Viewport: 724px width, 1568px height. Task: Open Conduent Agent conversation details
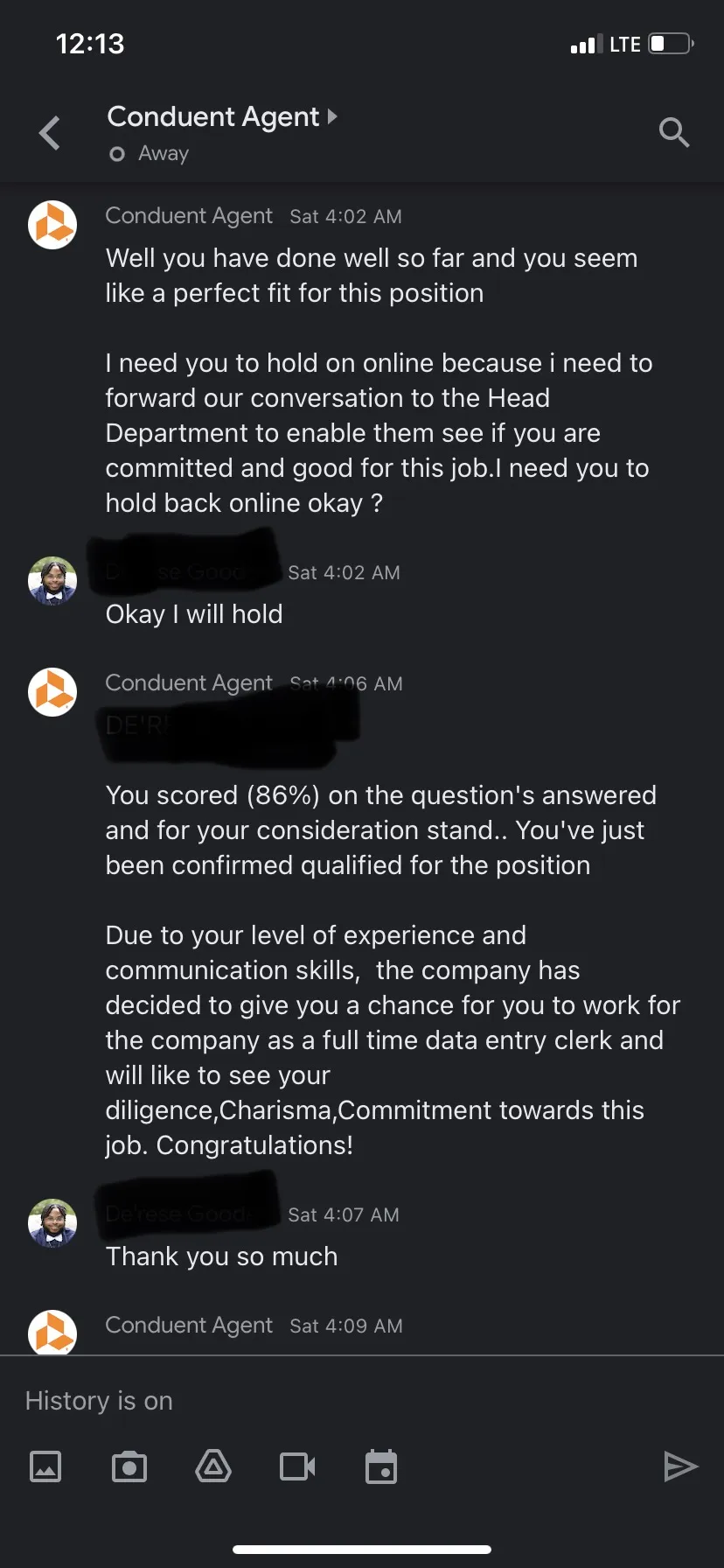pos(213,116)
